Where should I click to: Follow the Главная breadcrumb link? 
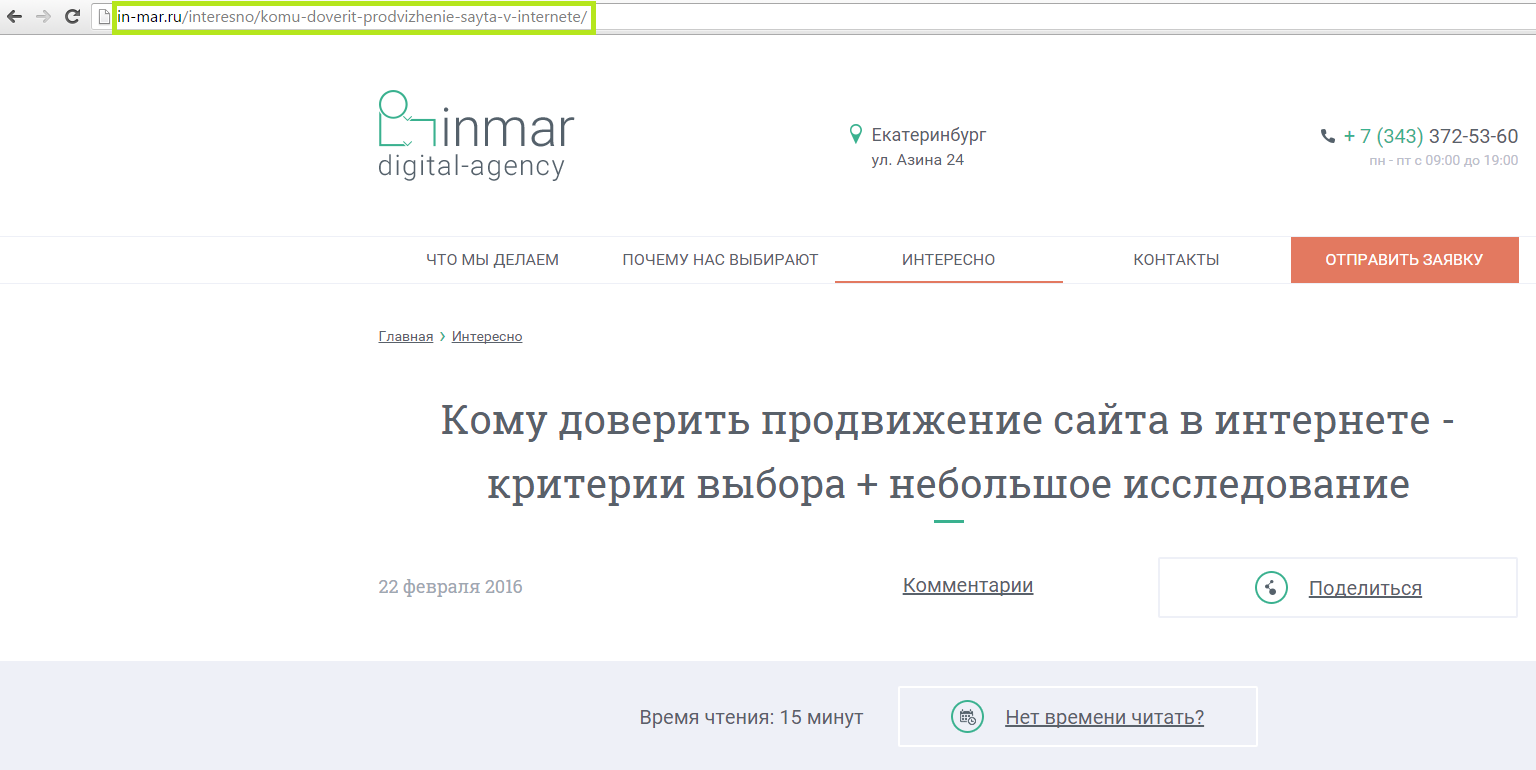[405, 337]
